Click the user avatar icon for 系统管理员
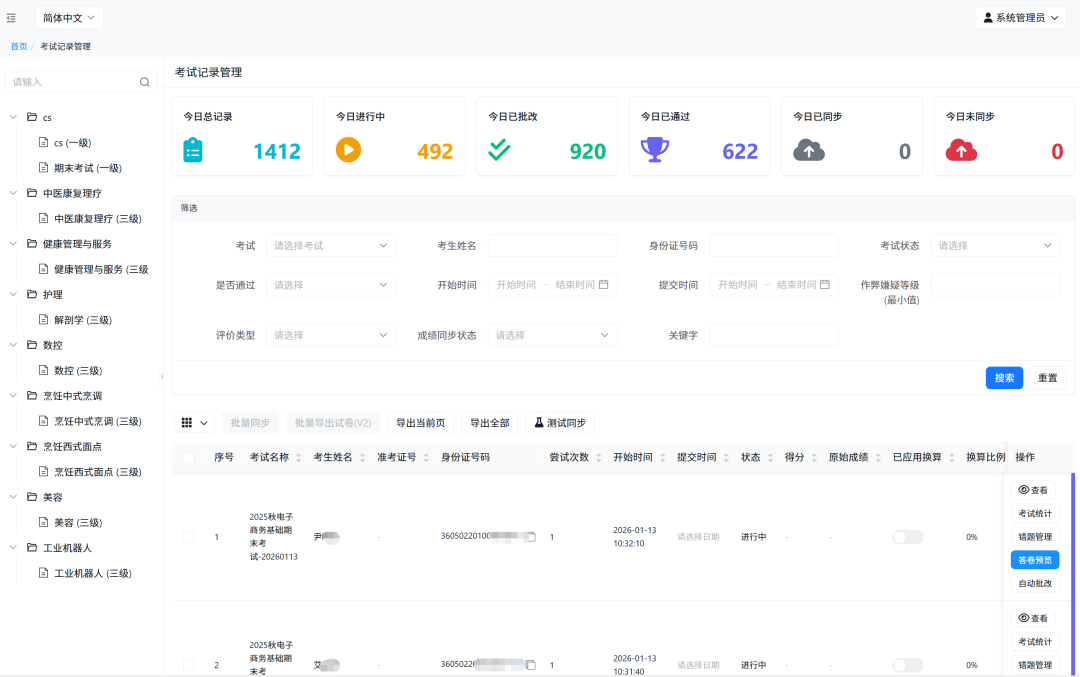The width and height of the screenshot is (1080, 677). (988, 18)
